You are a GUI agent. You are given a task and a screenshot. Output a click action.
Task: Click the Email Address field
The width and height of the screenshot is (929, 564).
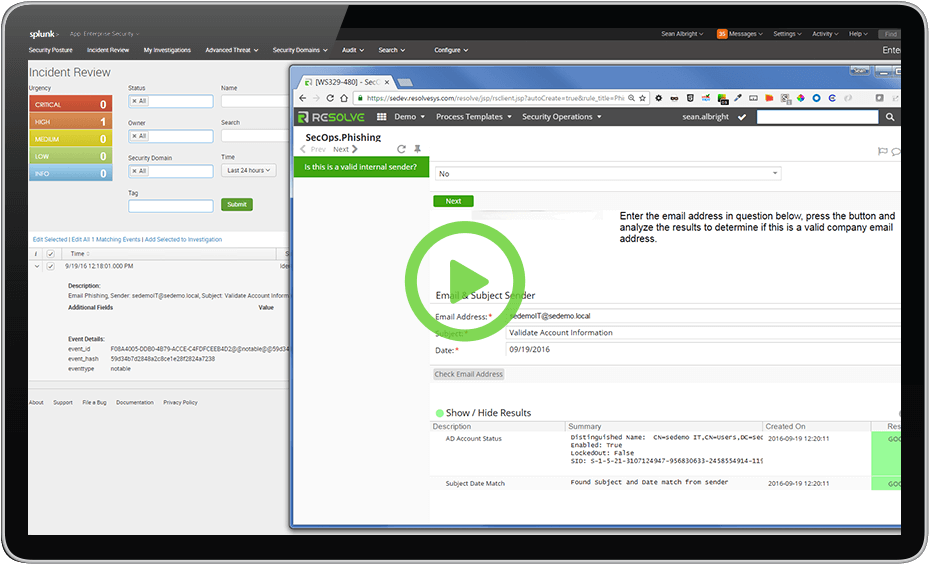coord(703,316)
